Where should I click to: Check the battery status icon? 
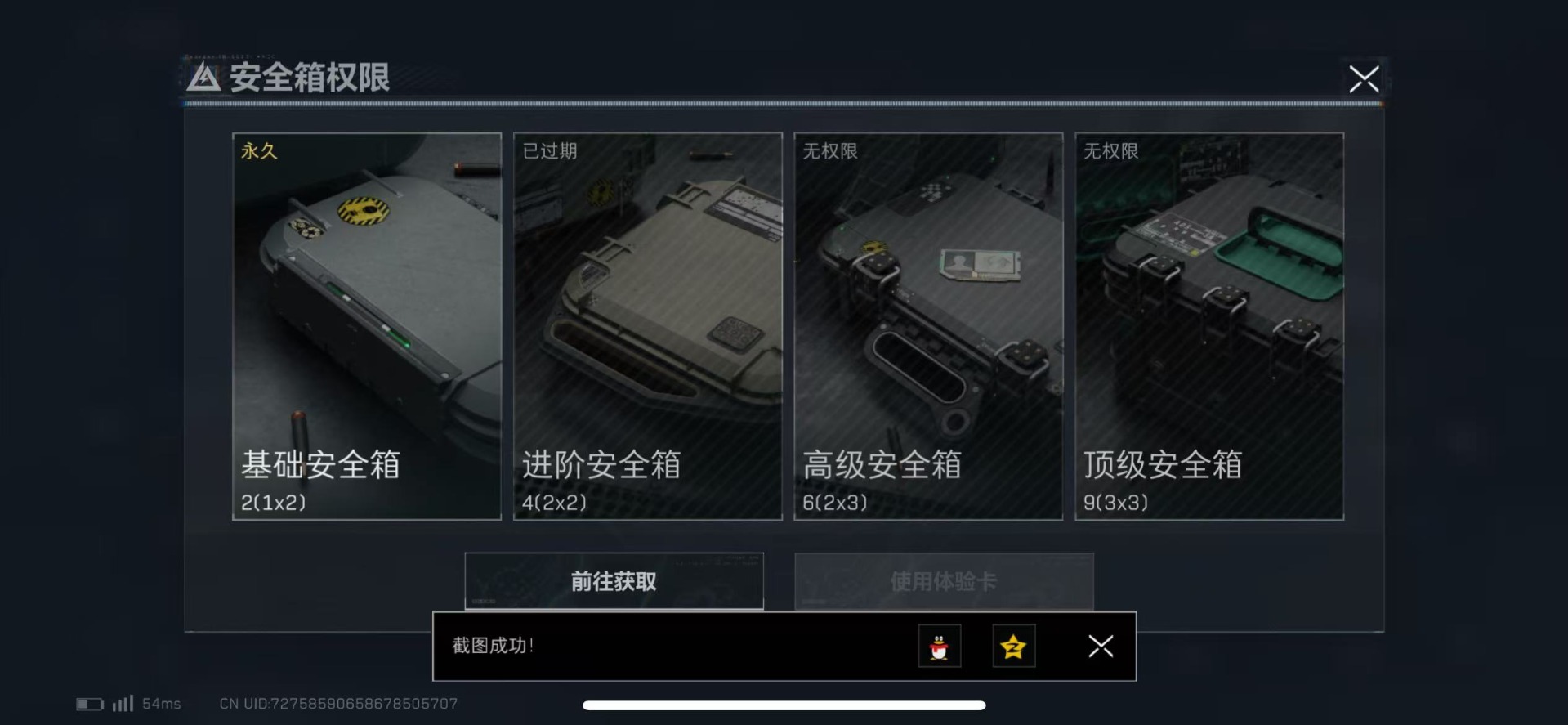click(90, 704)
